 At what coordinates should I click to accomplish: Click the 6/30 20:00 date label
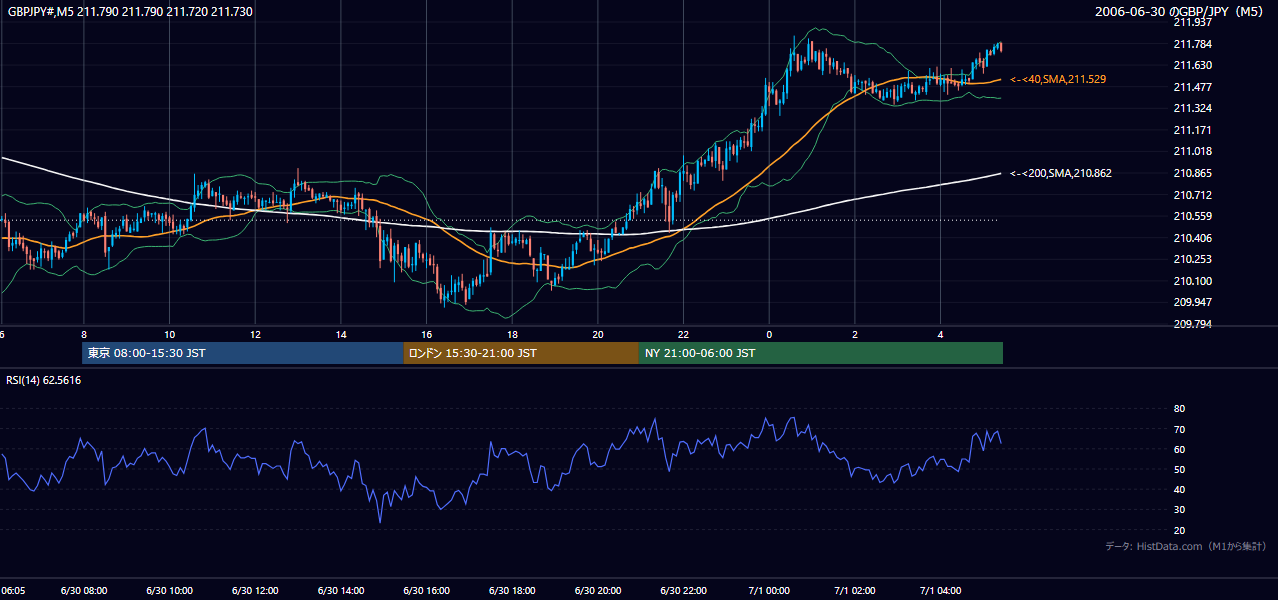pos(598,591)
